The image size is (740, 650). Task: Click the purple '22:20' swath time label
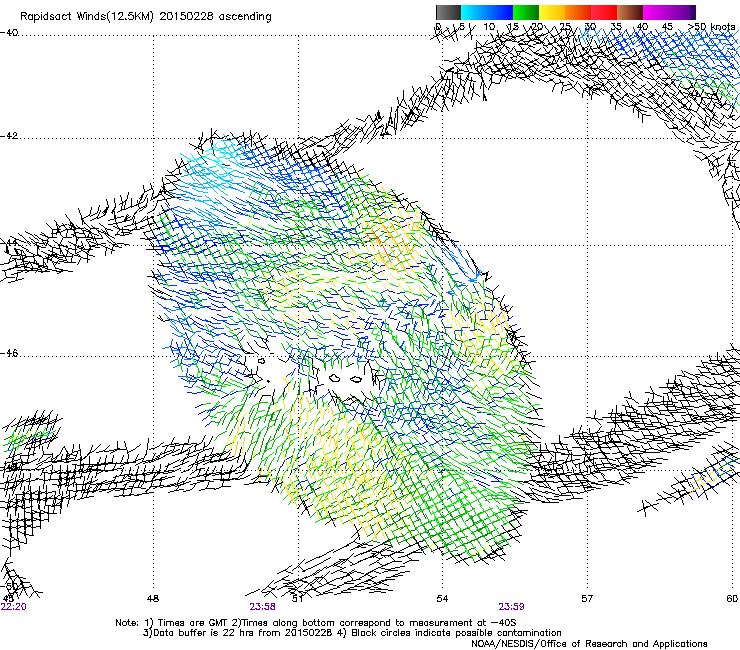point(14,607)
